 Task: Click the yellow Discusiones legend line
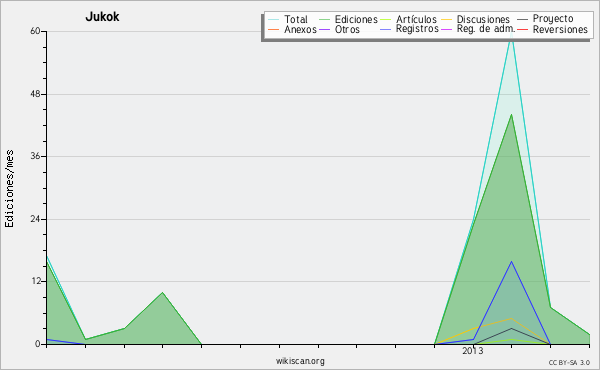point(446,19)
